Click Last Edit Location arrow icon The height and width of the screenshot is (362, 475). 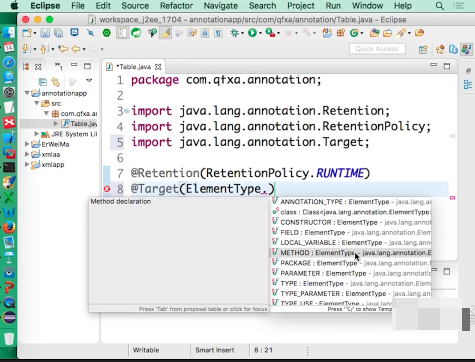pyautogui.click(x=62, y=49)
